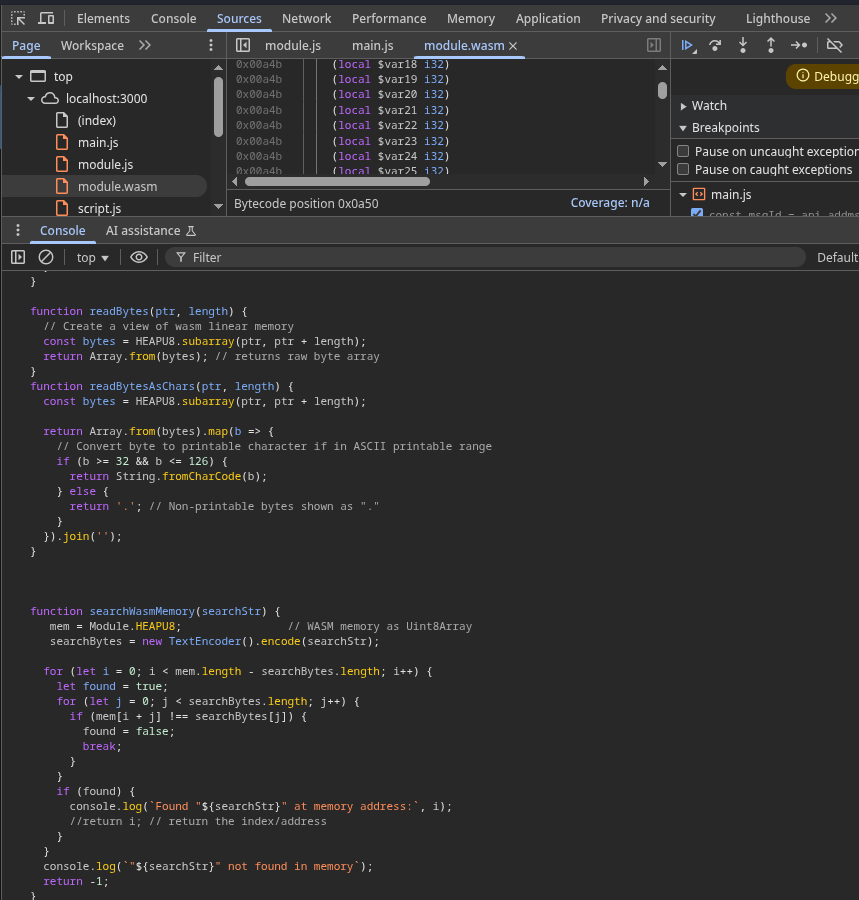
Task: Select module.wasm in the file tree
Action: pyautogui.click(x=117, y=187)
